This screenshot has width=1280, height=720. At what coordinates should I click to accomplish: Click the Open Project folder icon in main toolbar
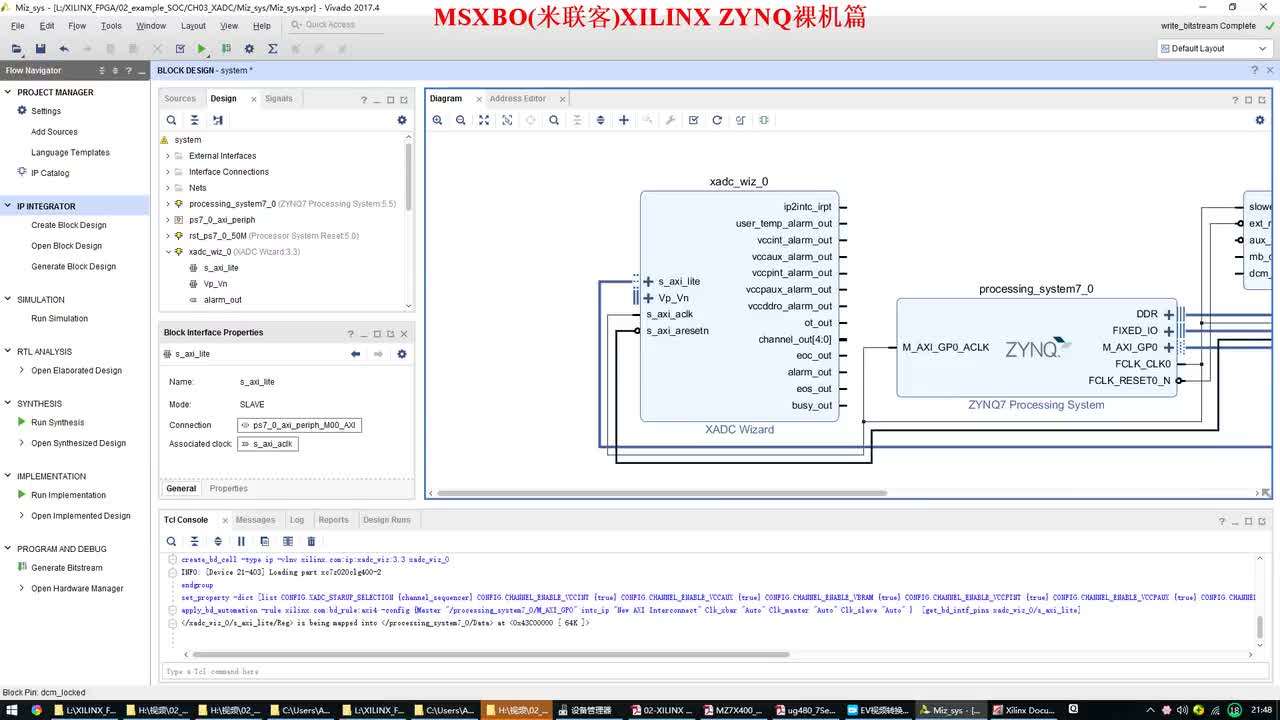pos(17,48)
